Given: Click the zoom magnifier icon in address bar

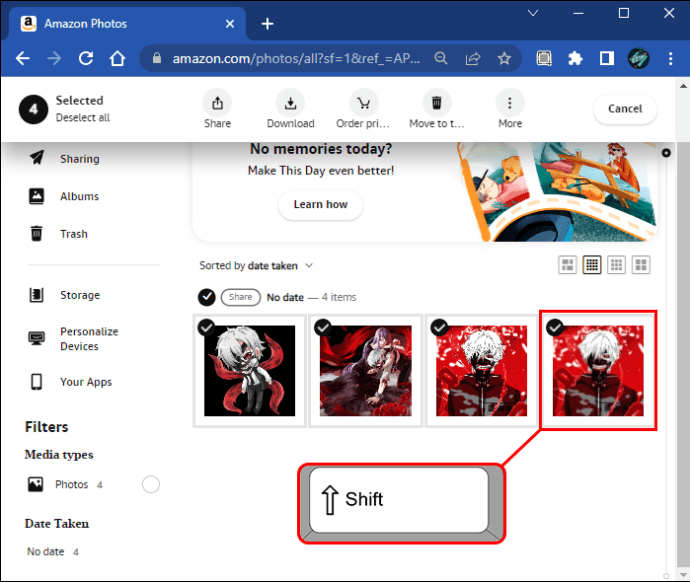Looking at the screenshot, I should click(x=440, y=58).
